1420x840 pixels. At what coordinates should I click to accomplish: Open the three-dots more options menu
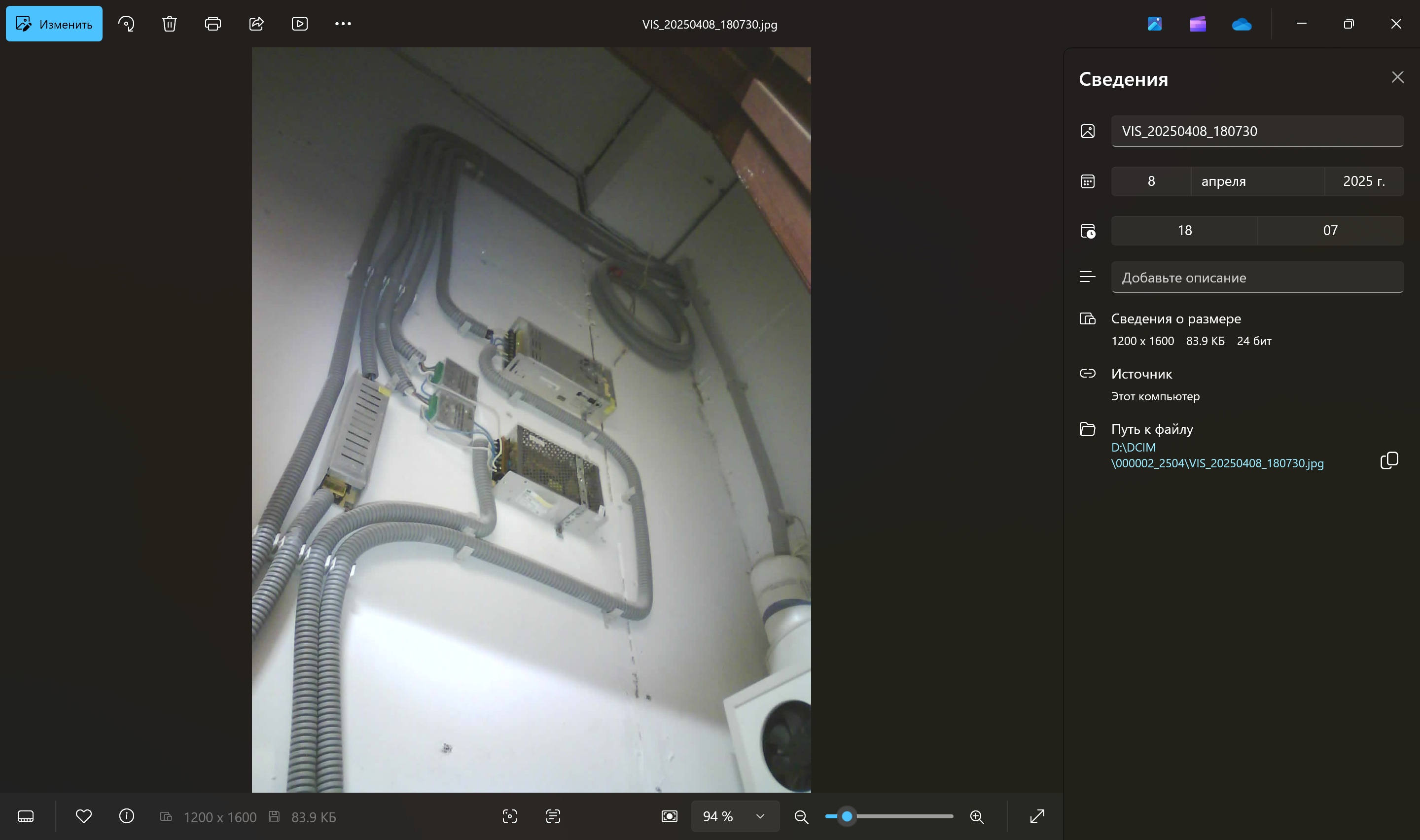pos(343,24)
